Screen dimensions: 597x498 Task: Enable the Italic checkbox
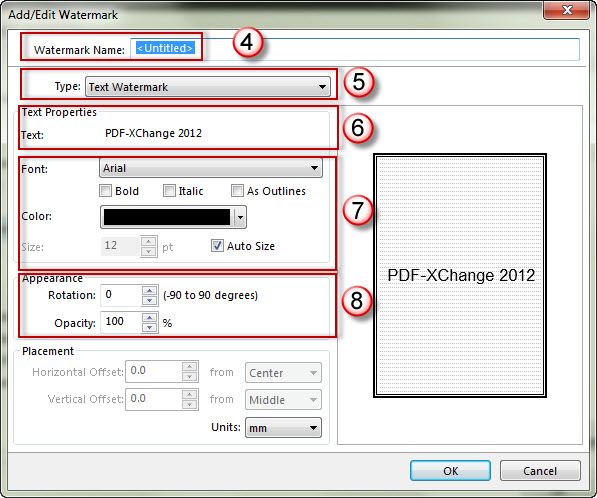point(169,190)
